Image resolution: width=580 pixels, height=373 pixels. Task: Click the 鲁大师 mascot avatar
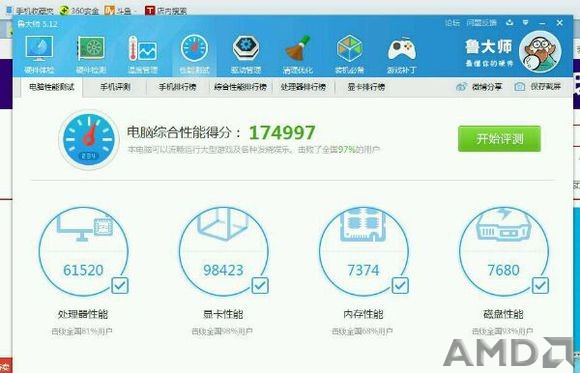[x=540, y=51]
